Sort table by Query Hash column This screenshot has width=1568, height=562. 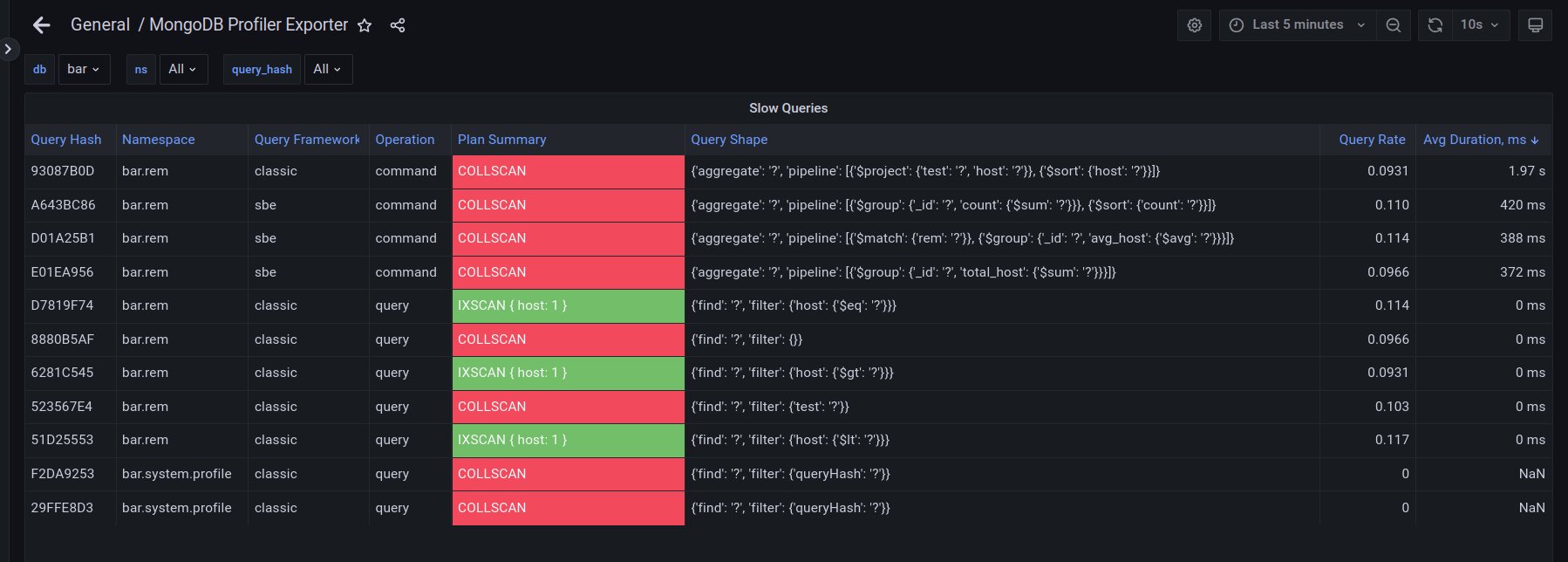tap(66, 140)
